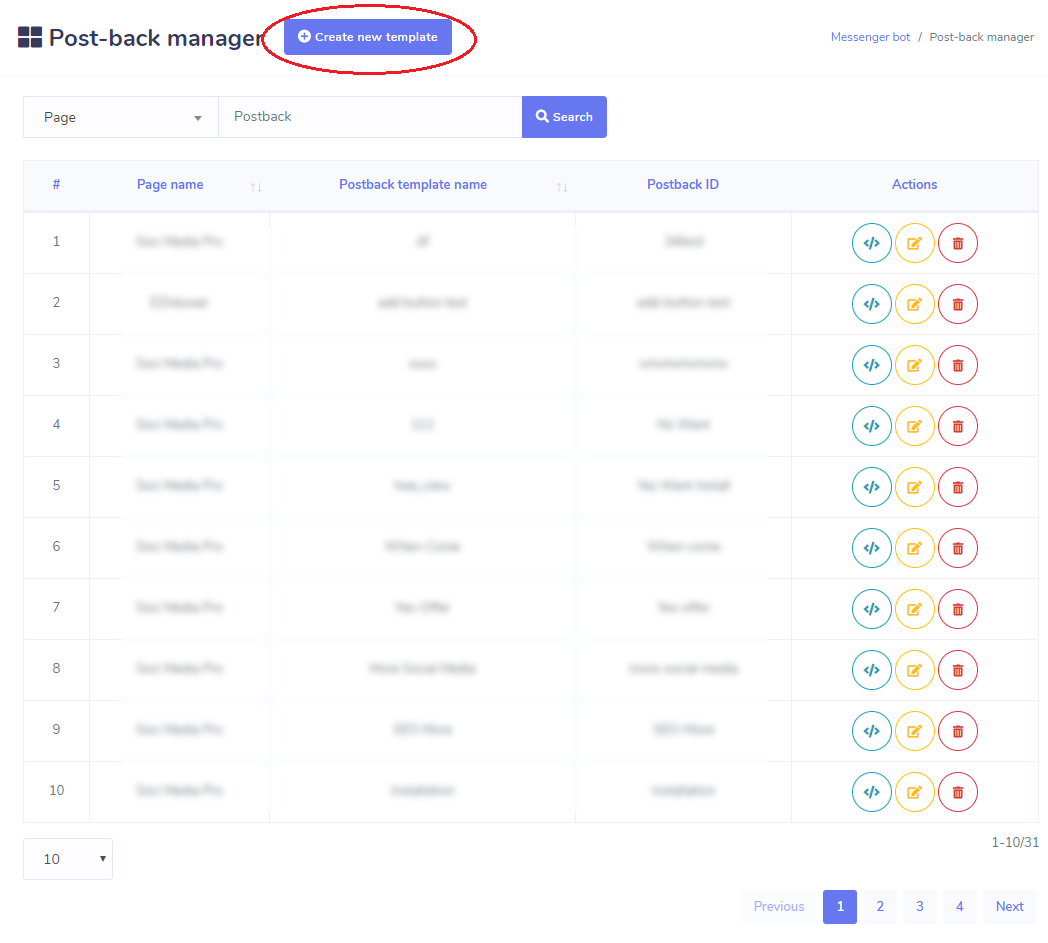Click the edit icon for More Social Media
The width and height of the screenshot is (1048, 943).
pyautogui.click(x=914, y=670)
